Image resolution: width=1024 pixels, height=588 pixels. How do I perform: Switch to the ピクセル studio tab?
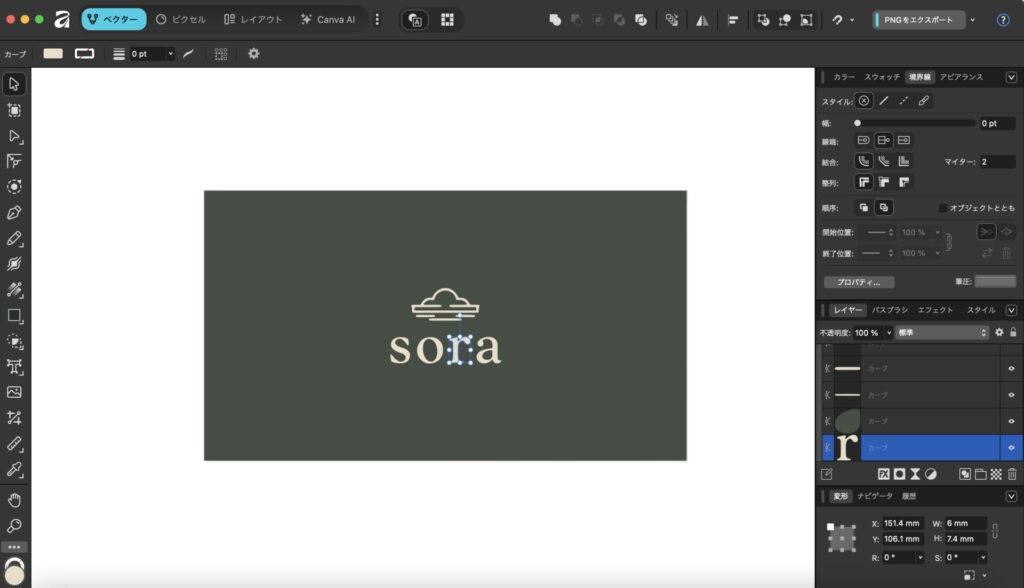coord(181,20)
